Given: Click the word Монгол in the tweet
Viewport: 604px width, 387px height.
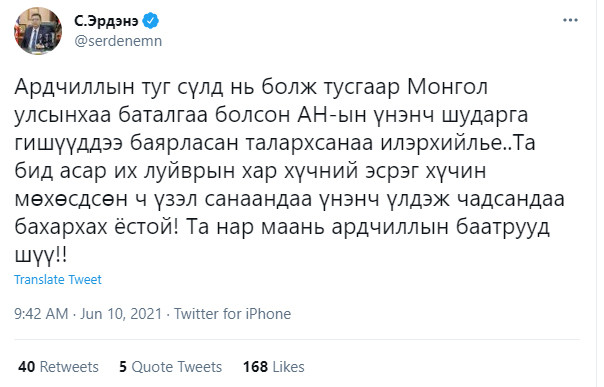Looking at the screenshot, I should pyautogui.click(x=447, y=87).
